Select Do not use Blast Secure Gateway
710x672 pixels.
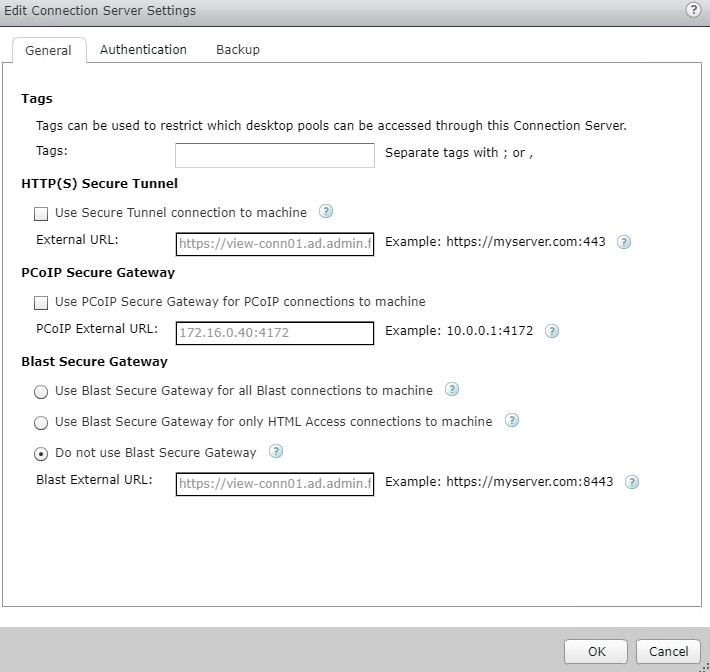coord(41,453)
